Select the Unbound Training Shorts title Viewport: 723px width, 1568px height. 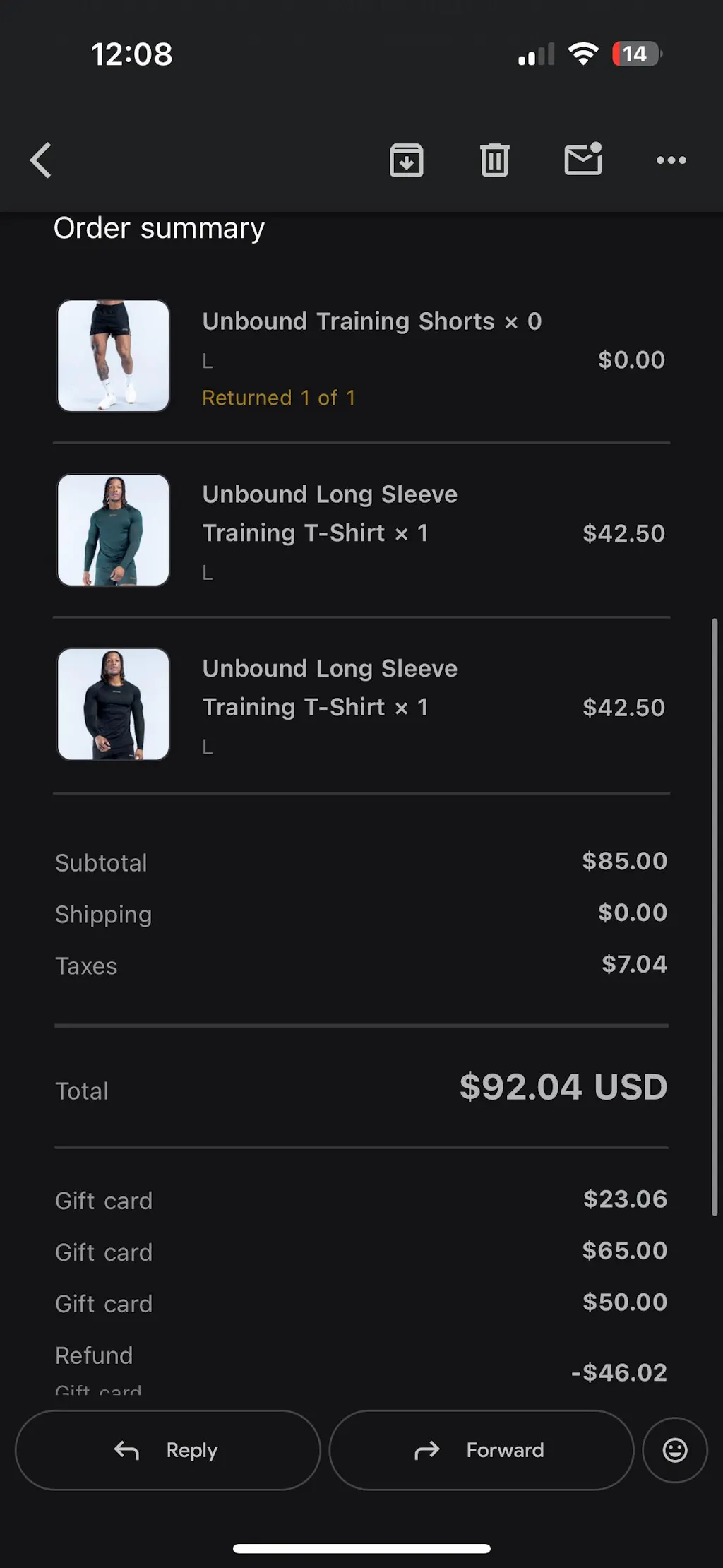point(349,321)
